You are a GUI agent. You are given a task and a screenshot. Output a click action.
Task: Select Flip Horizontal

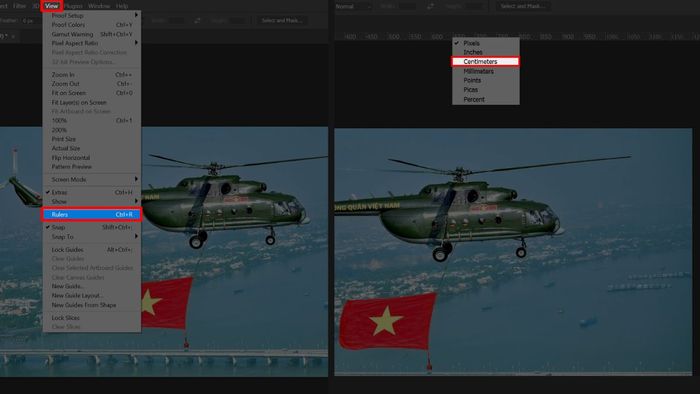[x=92, y=158]
